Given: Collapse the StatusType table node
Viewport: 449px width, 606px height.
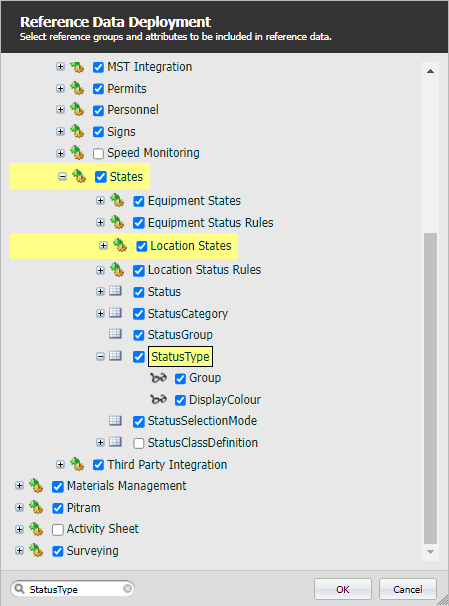Looking at the screenshot, I should (x=100, y=356).
